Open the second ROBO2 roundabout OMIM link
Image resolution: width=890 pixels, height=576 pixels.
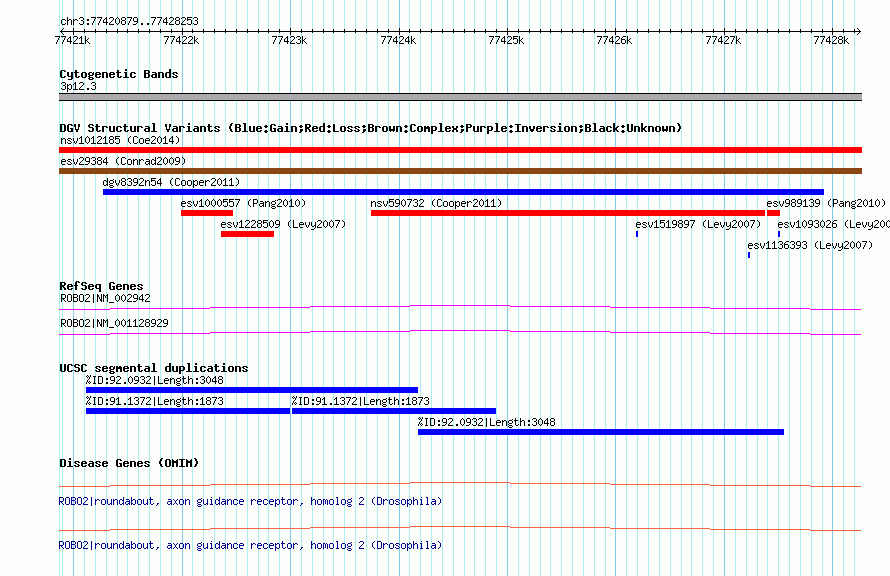point(250,545)
